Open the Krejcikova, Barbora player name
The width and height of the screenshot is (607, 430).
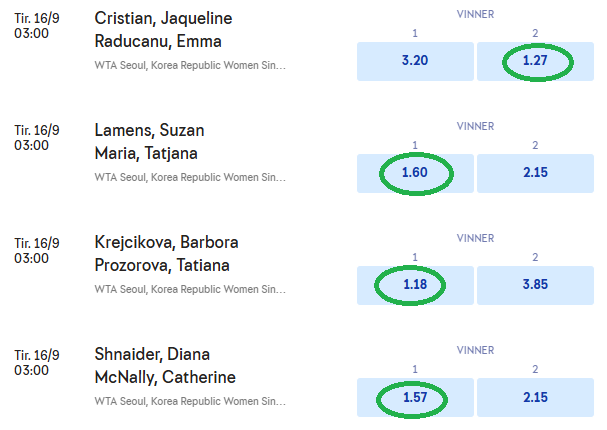(166, 243)
